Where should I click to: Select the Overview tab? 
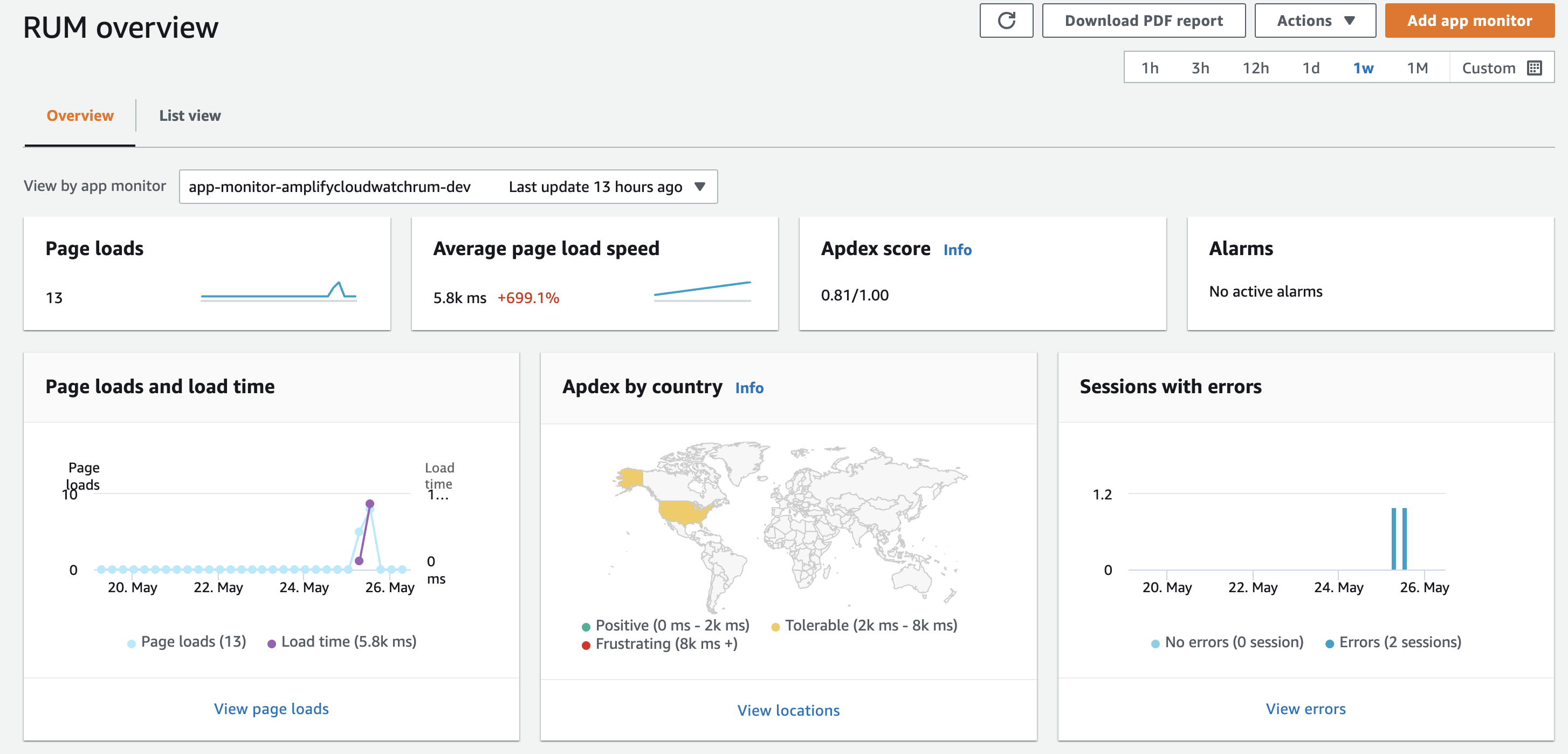[80, 116]
